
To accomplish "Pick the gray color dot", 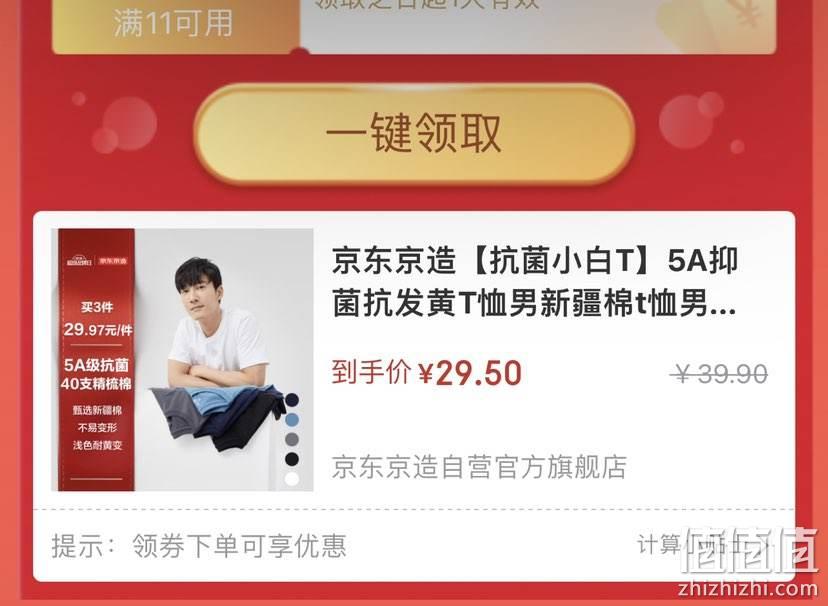I will (x=291, y=439).
